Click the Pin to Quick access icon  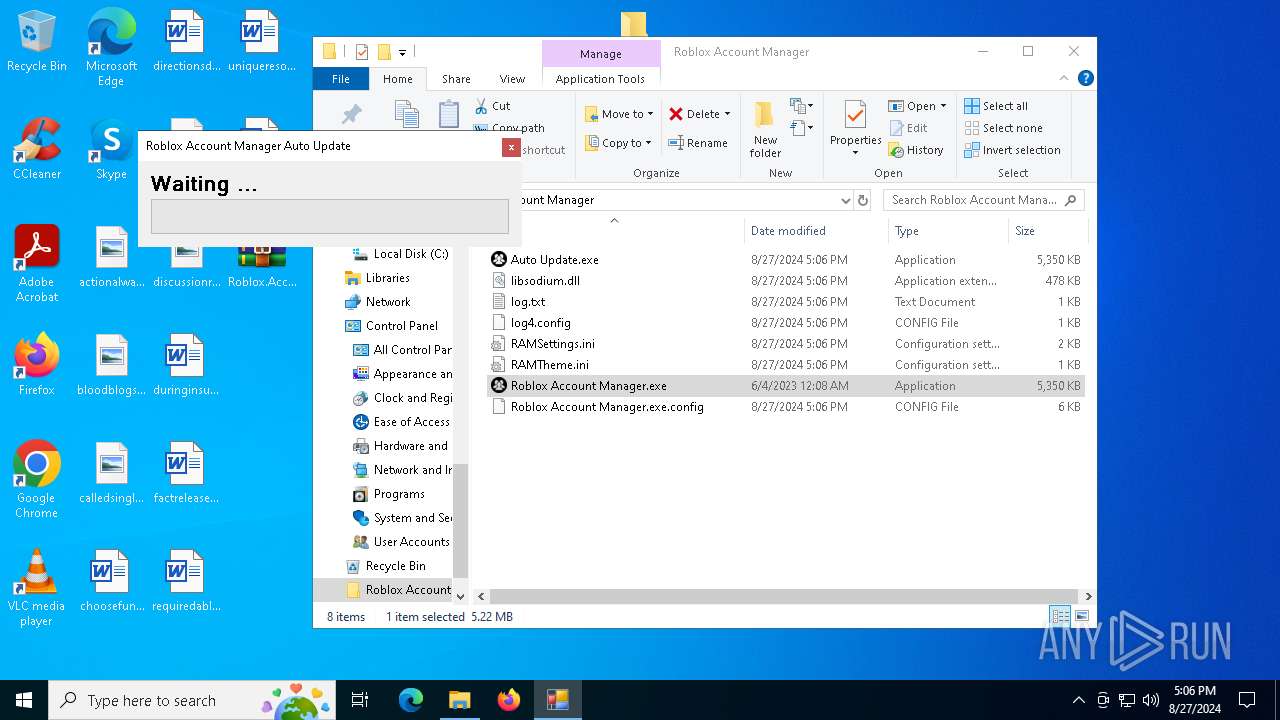pyautogui.click(x=351, y=114)
